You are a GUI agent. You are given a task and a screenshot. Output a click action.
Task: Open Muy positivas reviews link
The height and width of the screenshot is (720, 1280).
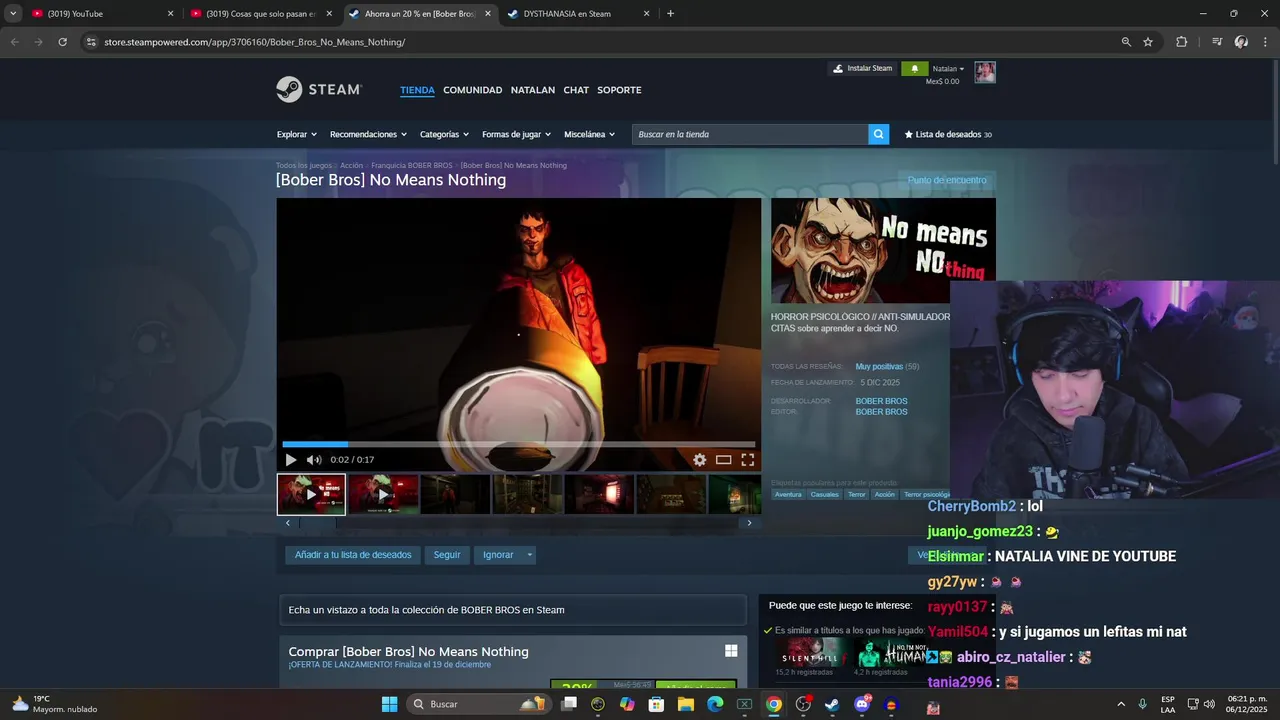[879, 367]
